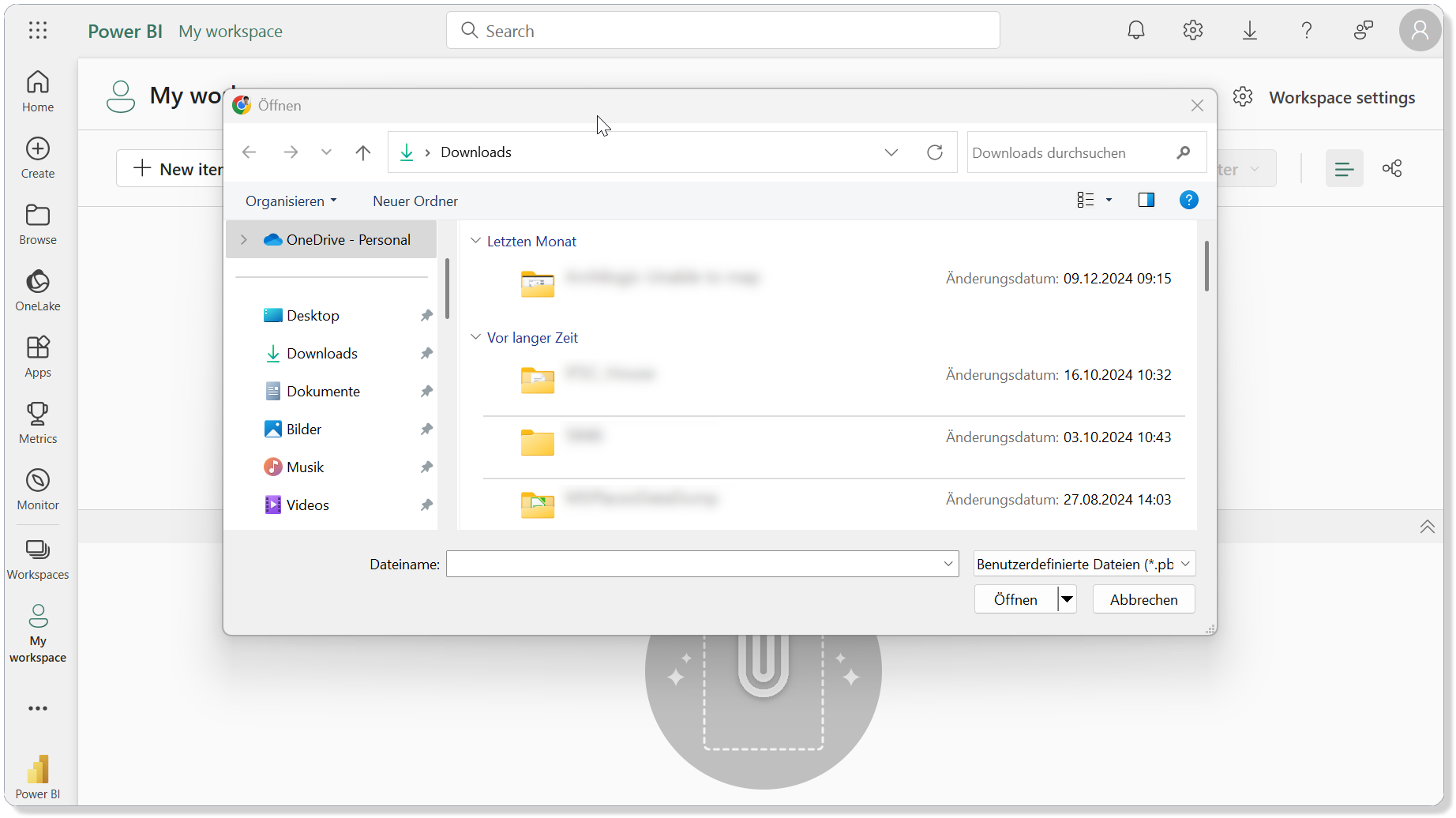1456x818 pixels.
Task: Click the Neuer Ordner button
Action: point(415,201)
